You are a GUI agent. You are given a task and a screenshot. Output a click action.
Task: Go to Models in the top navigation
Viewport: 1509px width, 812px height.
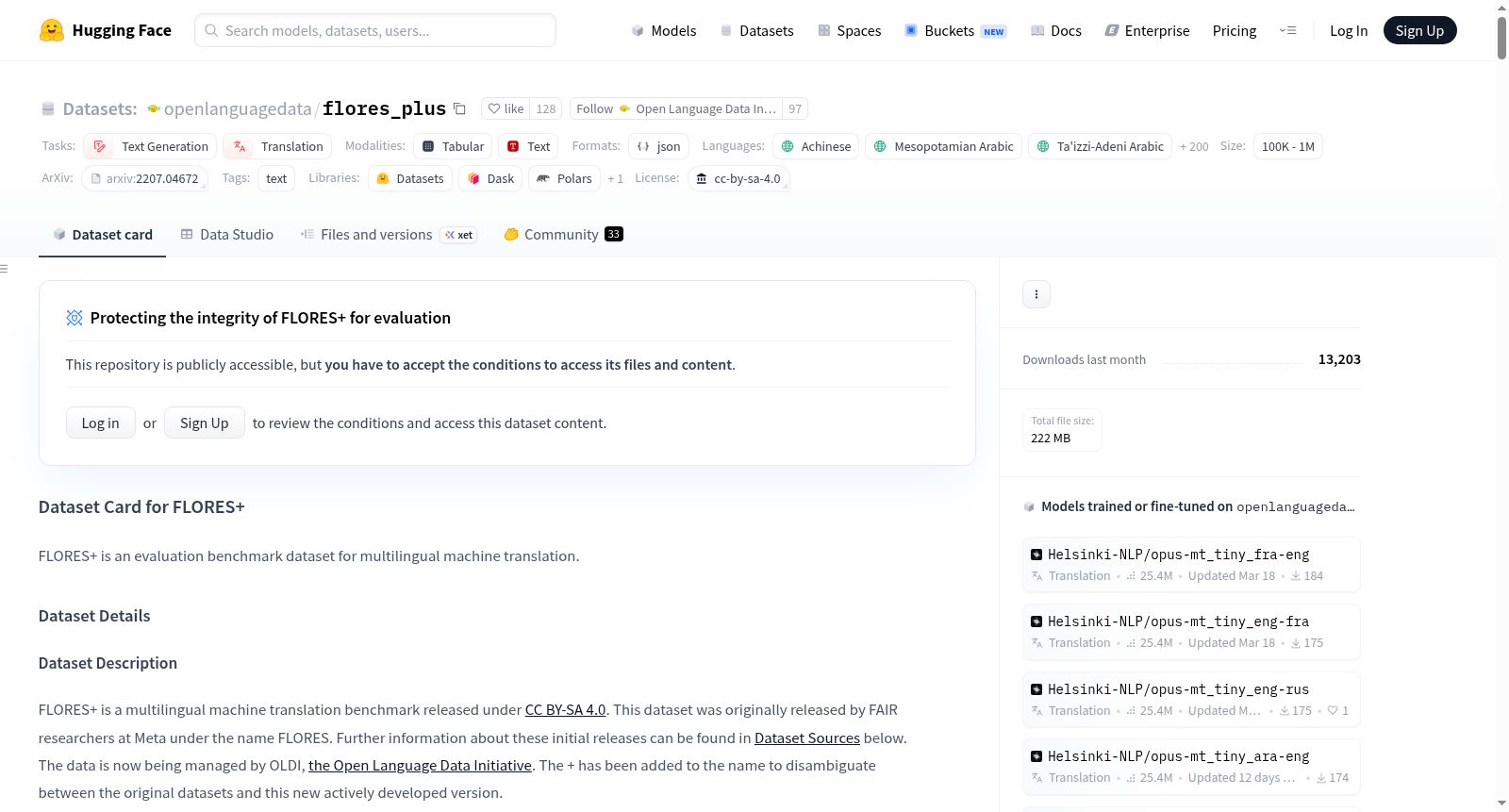664,30
